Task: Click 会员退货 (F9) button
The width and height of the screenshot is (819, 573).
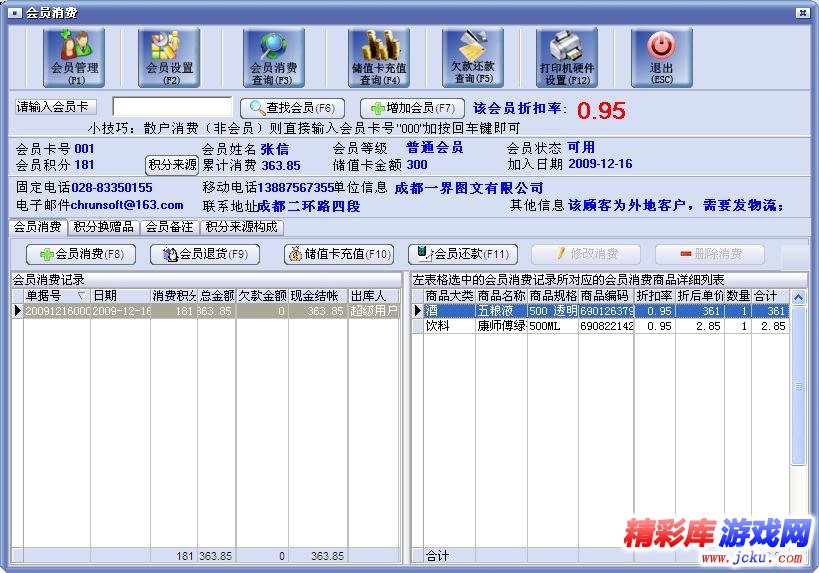Action: pyautogui.click(x=205, y=254)
